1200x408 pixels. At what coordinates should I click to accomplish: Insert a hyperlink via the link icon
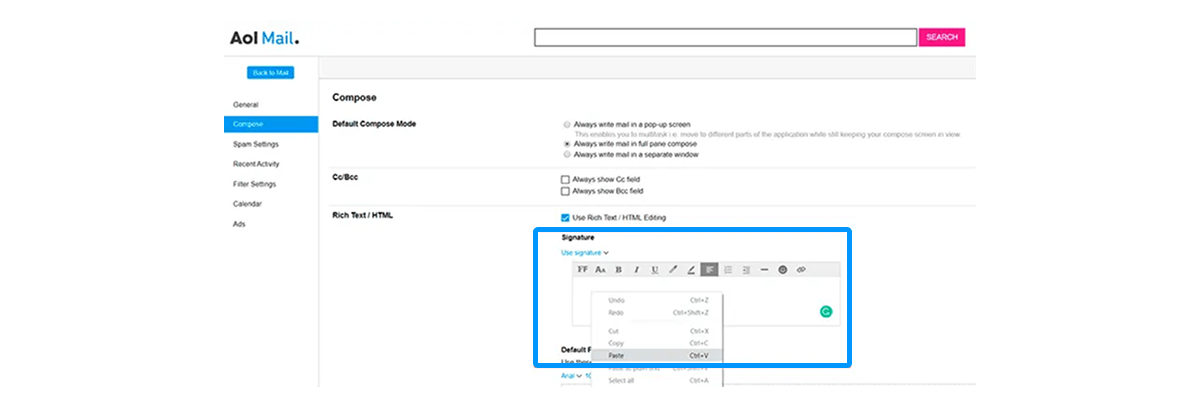pyautogui.click(x=801, y=270)
